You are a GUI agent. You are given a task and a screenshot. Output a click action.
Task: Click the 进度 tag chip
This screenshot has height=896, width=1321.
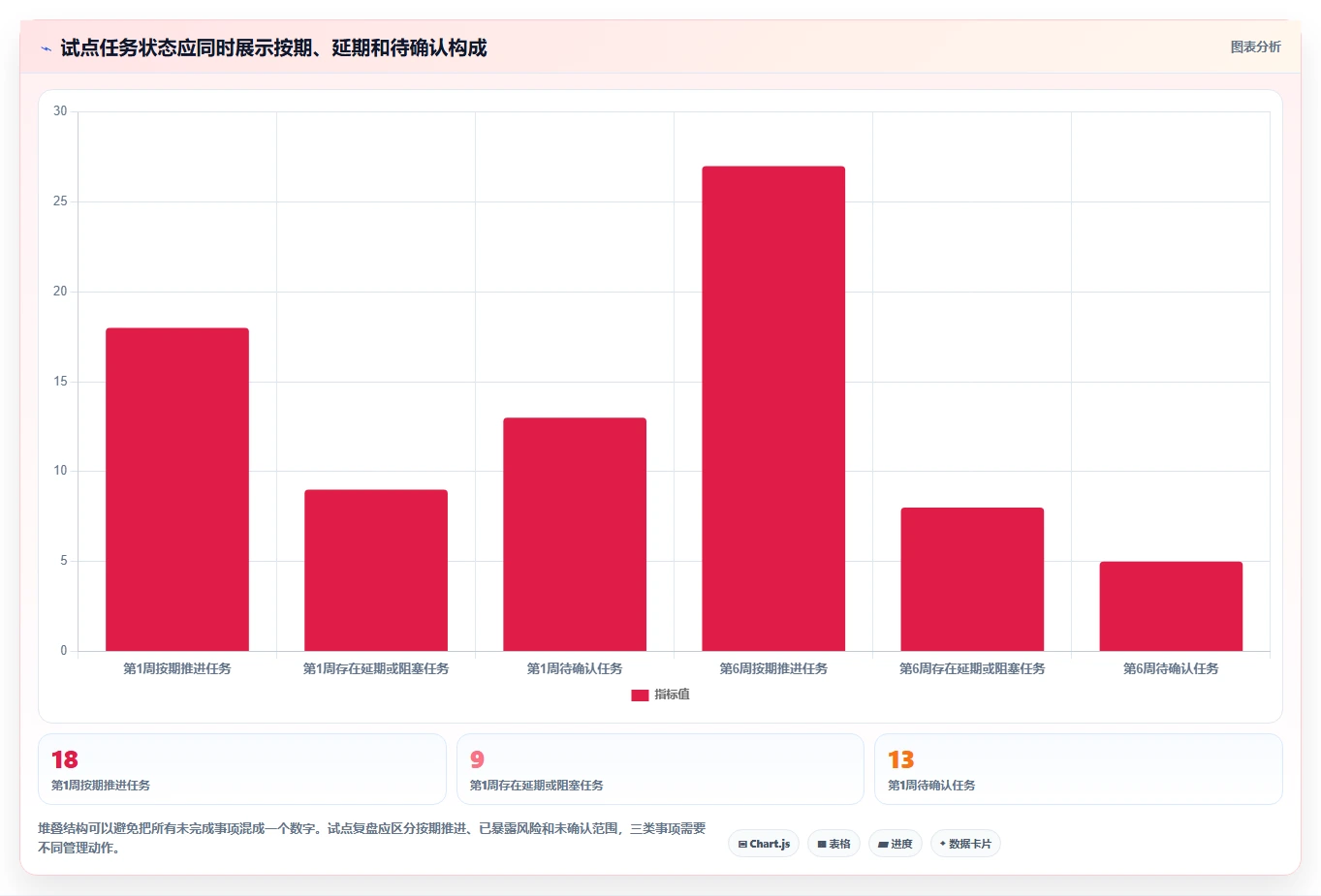(896, 844)
